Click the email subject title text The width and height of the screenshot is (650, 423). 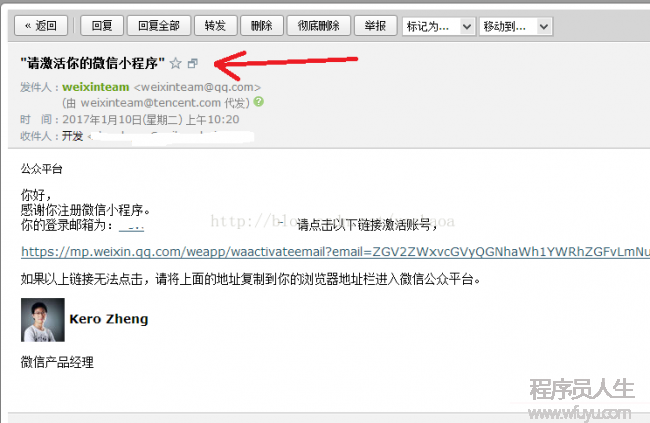[x=93, y=63]
